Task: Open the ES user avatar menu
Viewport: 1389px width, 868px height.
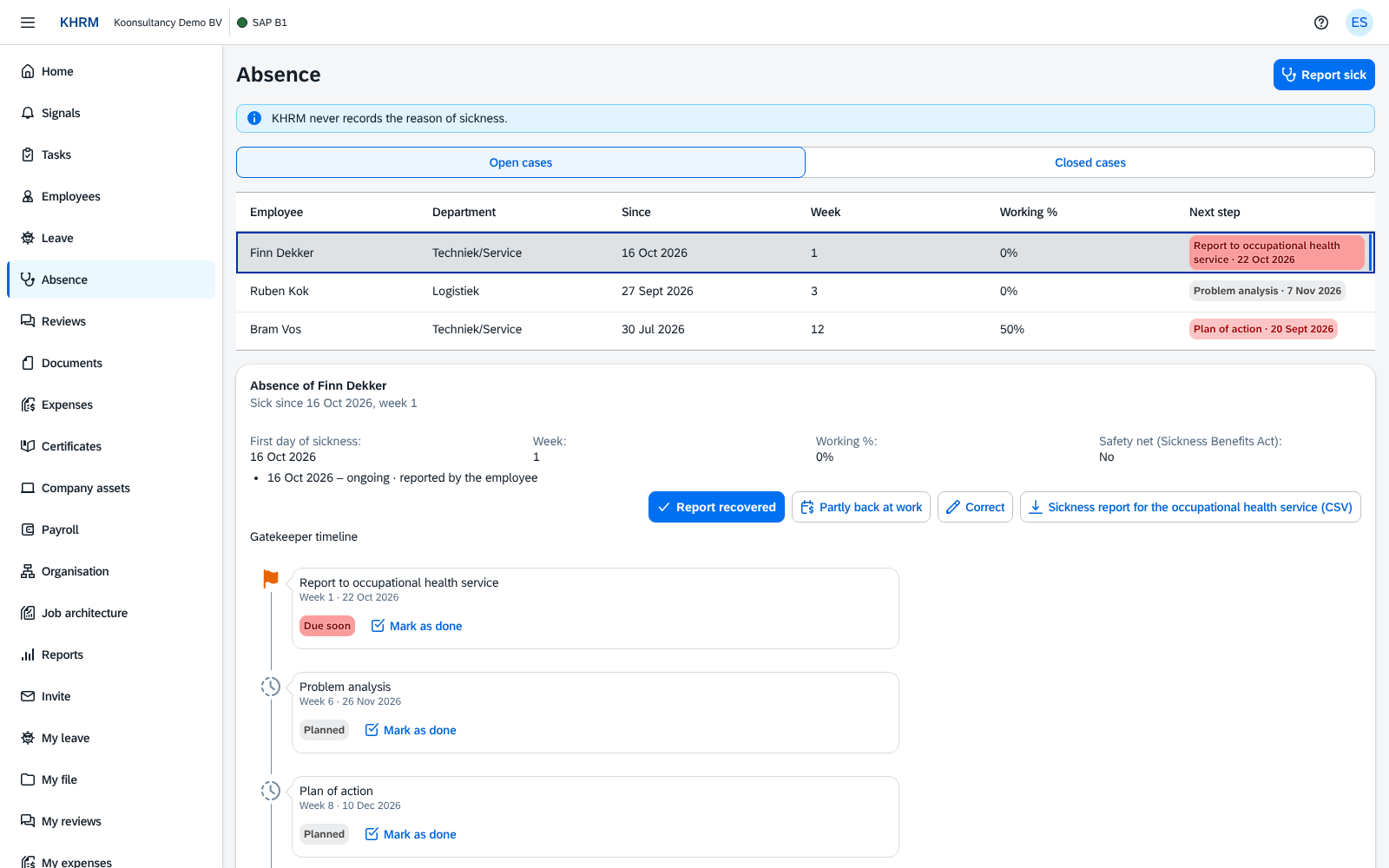Action: pos(1359,23)
